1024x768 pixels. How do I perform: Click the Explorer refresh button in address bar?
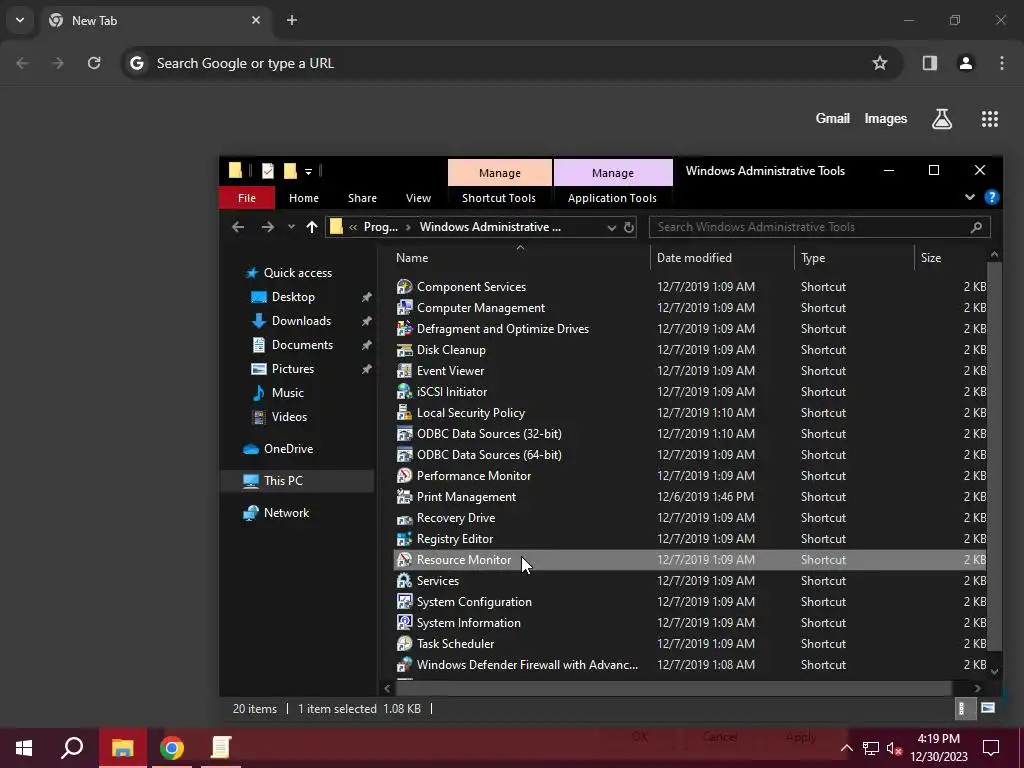[628, 227]
